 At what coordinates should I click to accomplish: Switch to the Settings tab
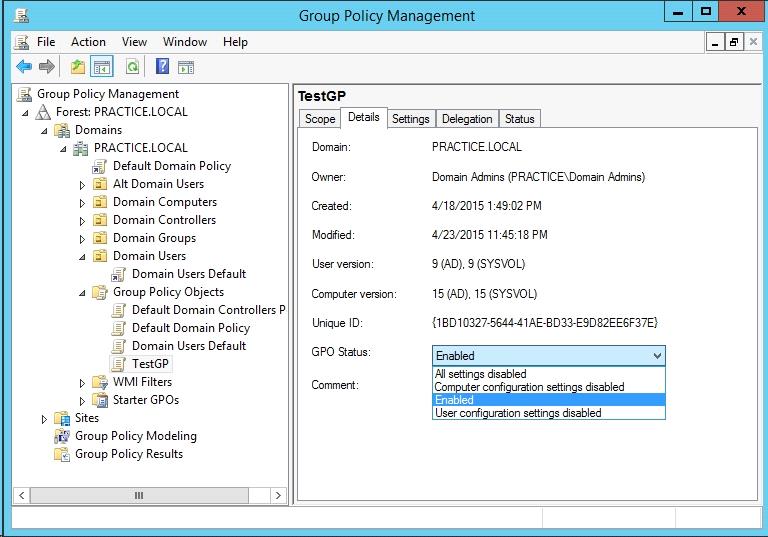410,119
